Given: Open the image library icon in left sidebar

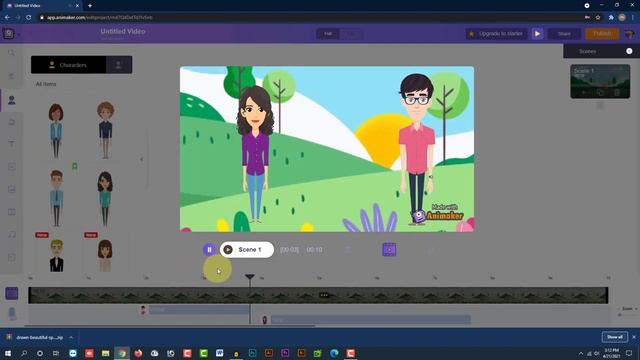Looking at the screenshot, I should [11, 189].
